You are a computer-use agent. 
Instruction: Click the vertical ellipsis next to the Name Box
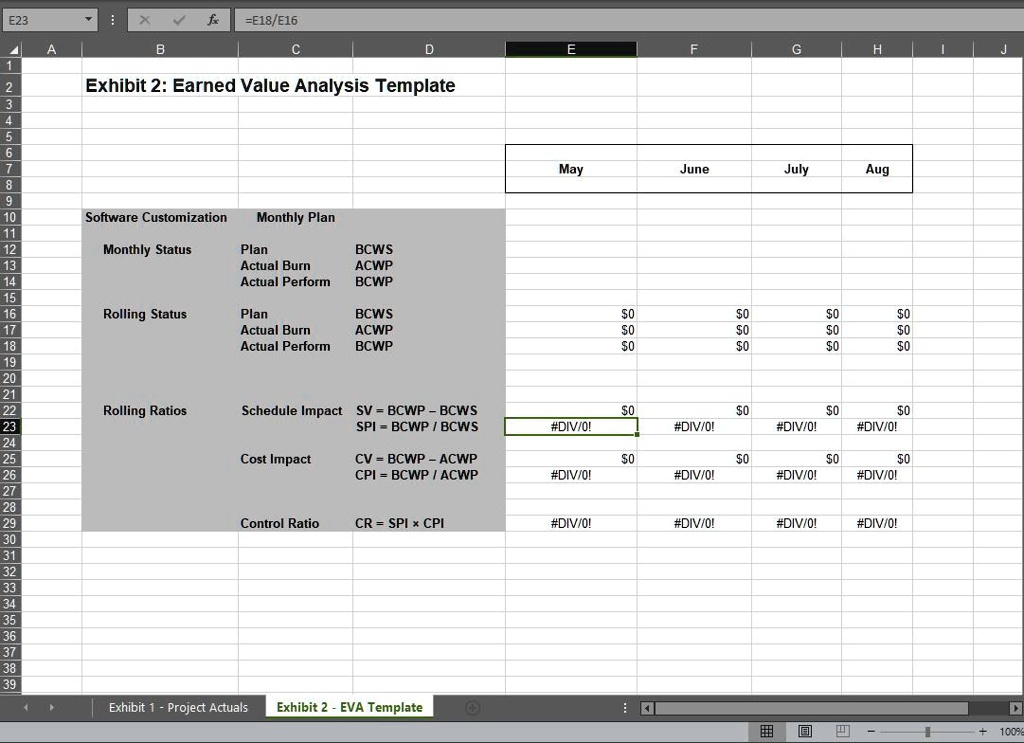[x=112, y=19]
